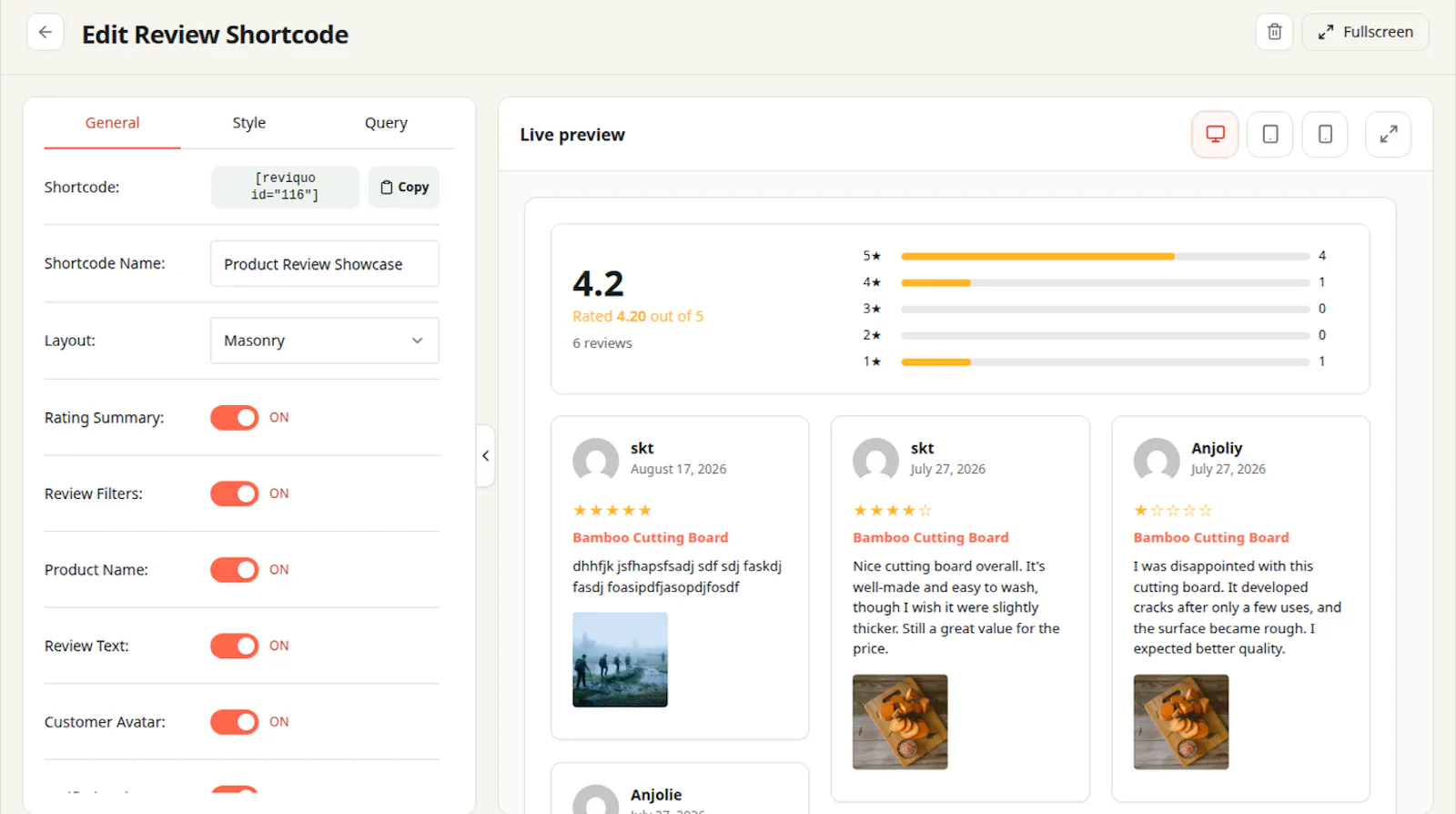The image size is (1456, 814).
Task: Disable Product Name switch
Action: 235,570
